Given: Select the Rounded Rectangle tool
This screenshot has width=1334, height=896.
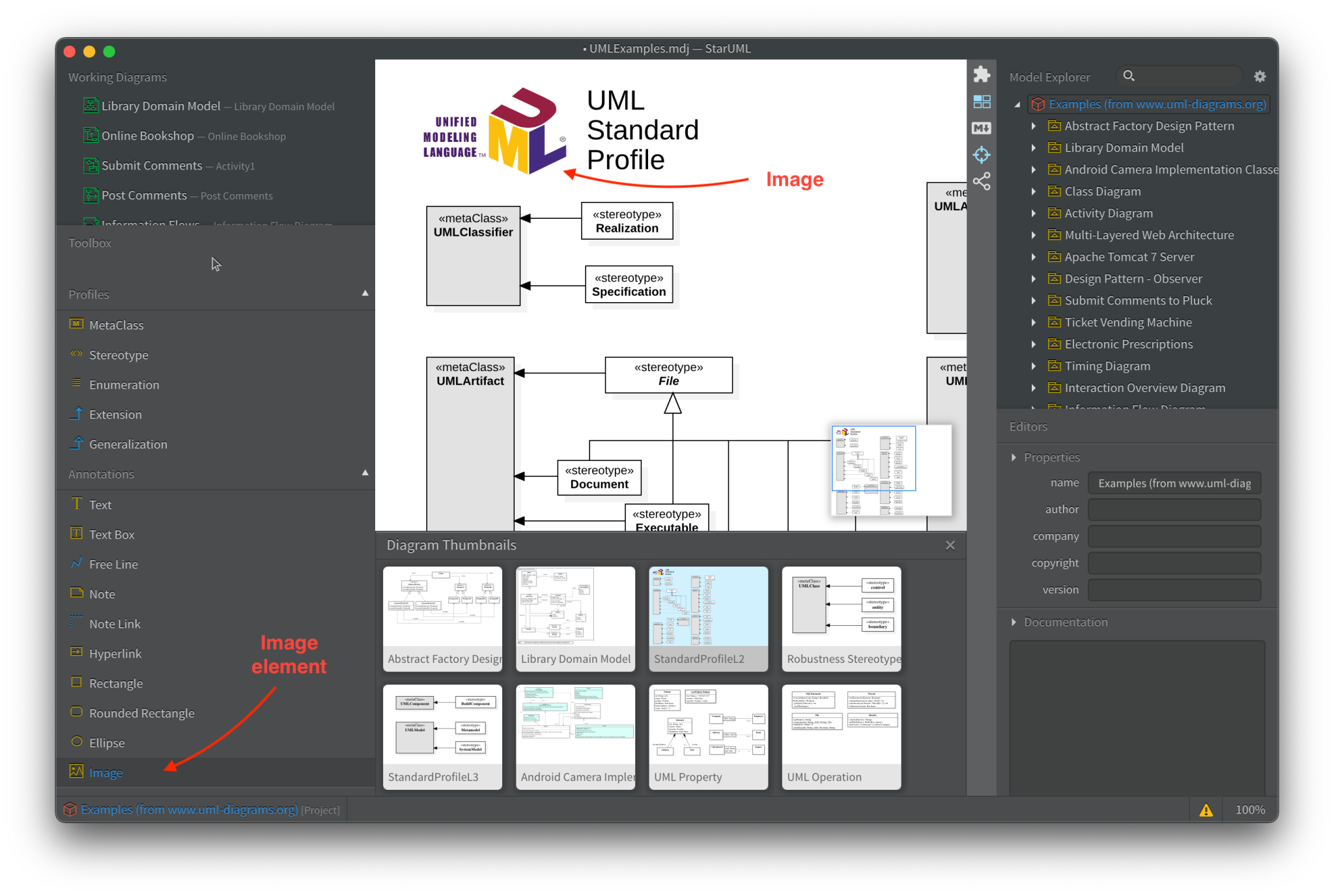Looking at the screenshot, I should [x=142, y=712].
